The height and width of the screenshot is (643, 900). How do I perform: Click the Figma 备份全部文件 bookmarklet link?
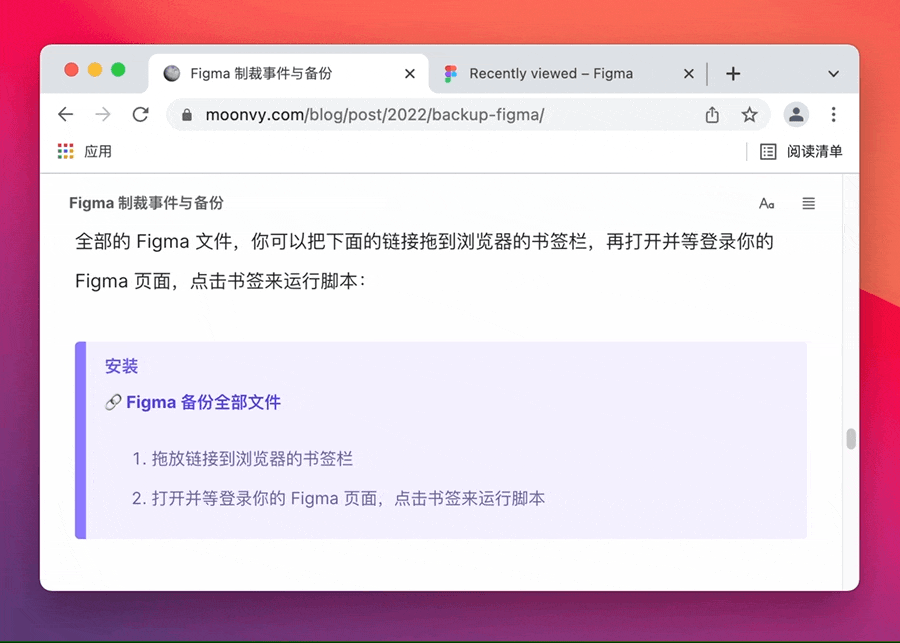(203, 402)
